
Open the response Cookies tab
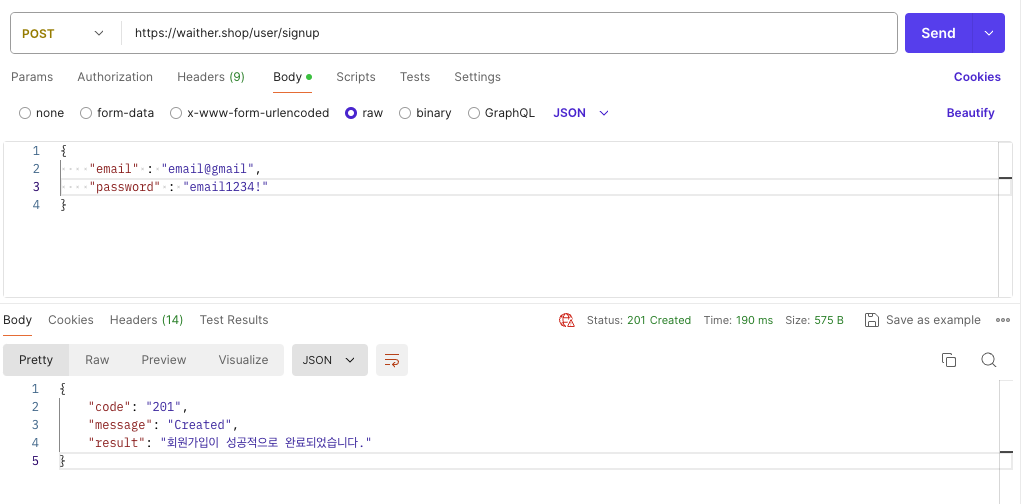pyautogui.click(x=71, y=320)
